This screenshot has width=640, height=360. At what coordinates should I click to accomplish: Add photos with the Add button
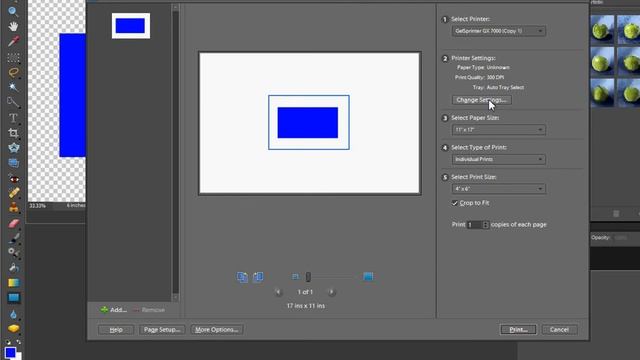point(113,310)
